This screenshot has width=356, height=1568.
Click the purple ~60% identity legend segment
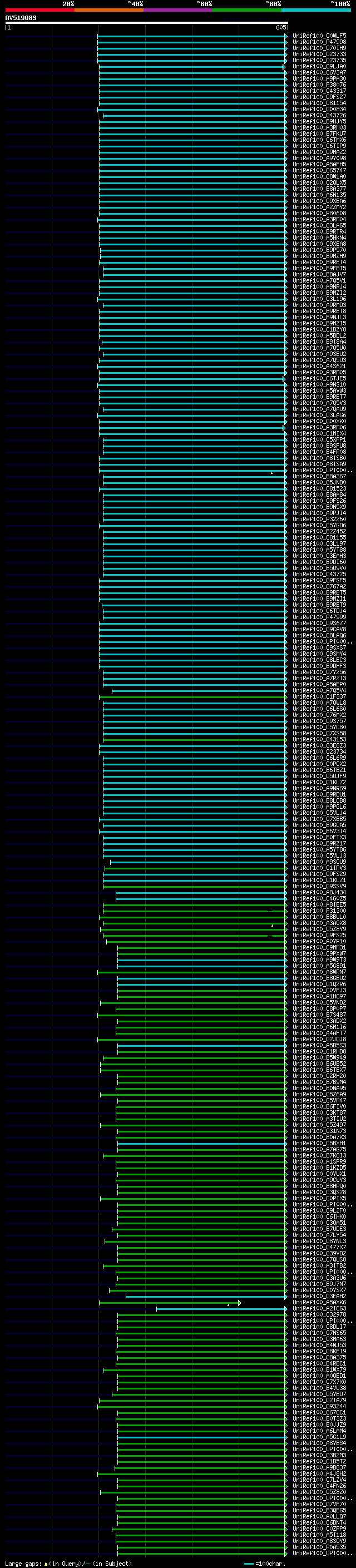179,10
